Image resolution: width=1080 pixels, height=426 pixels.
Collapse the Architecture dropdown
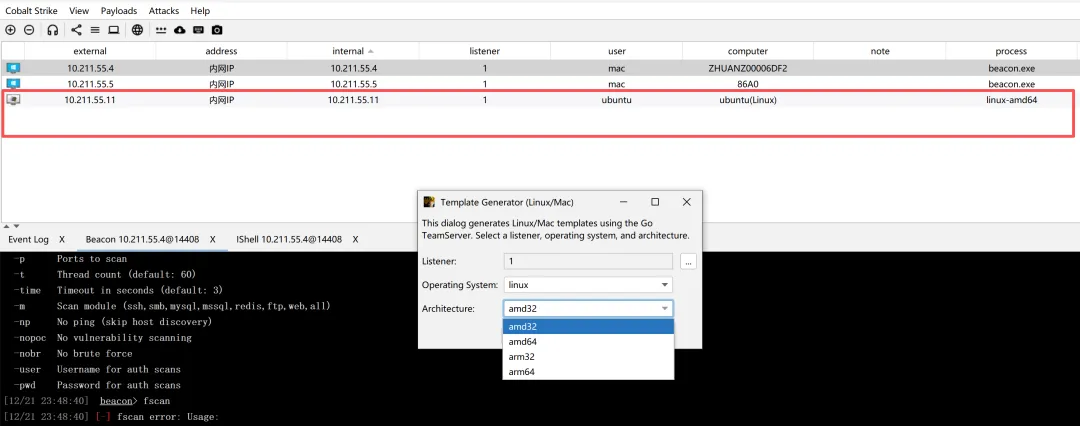pos(665,308)
